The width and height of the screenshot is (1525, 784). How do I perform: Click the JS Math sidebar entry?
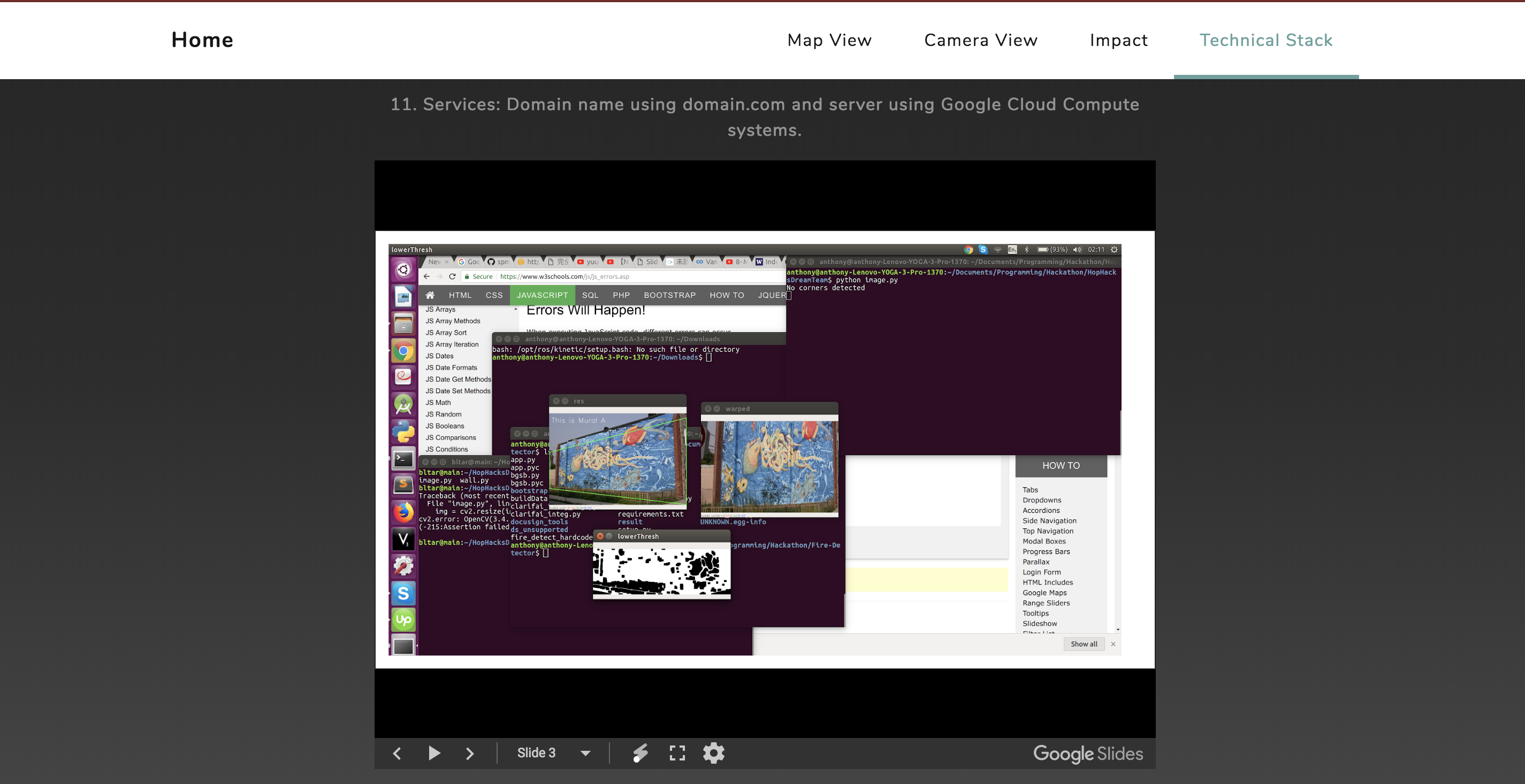[x=438, y=403]
